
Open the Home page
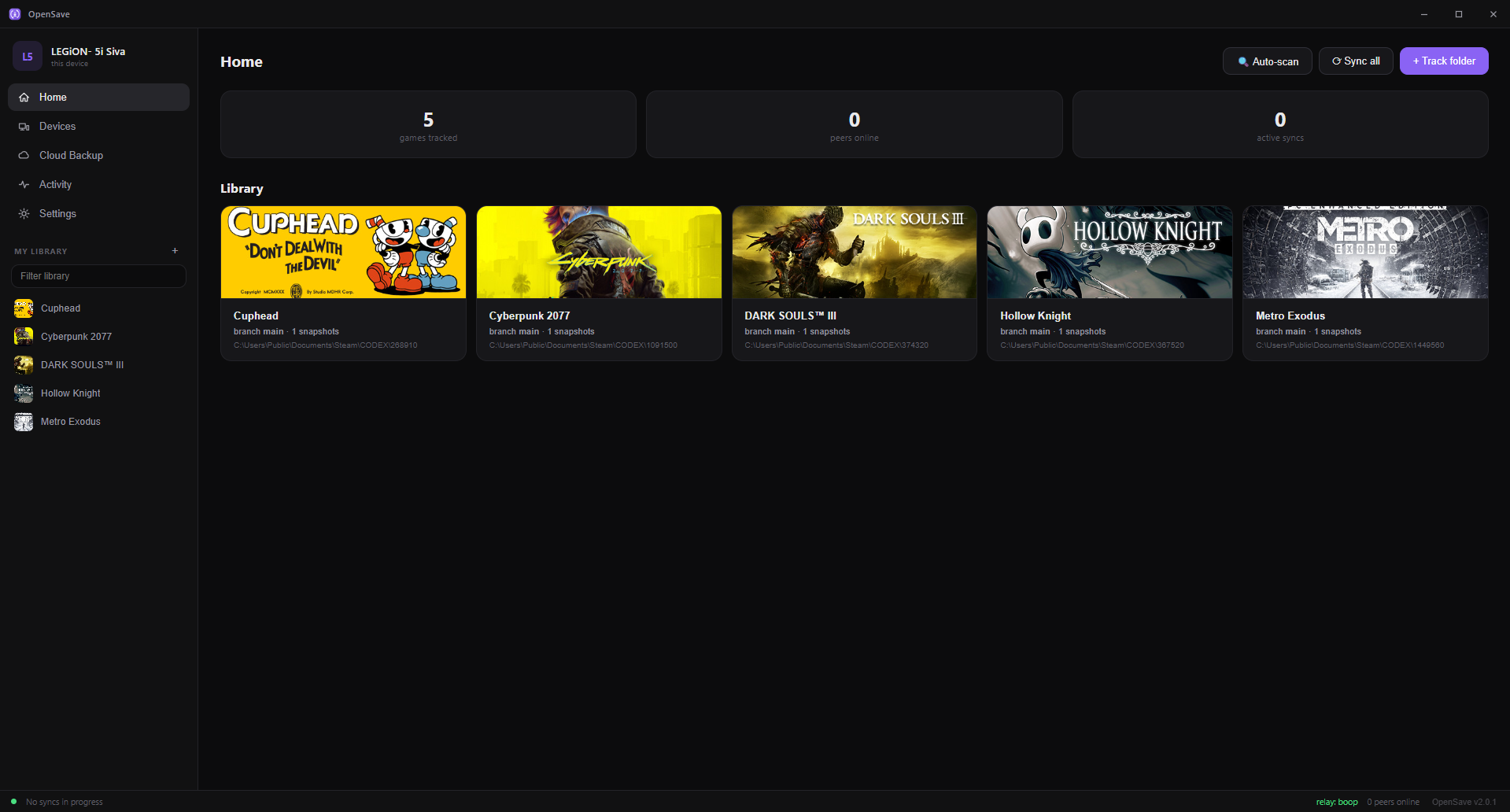click(98, 98)
